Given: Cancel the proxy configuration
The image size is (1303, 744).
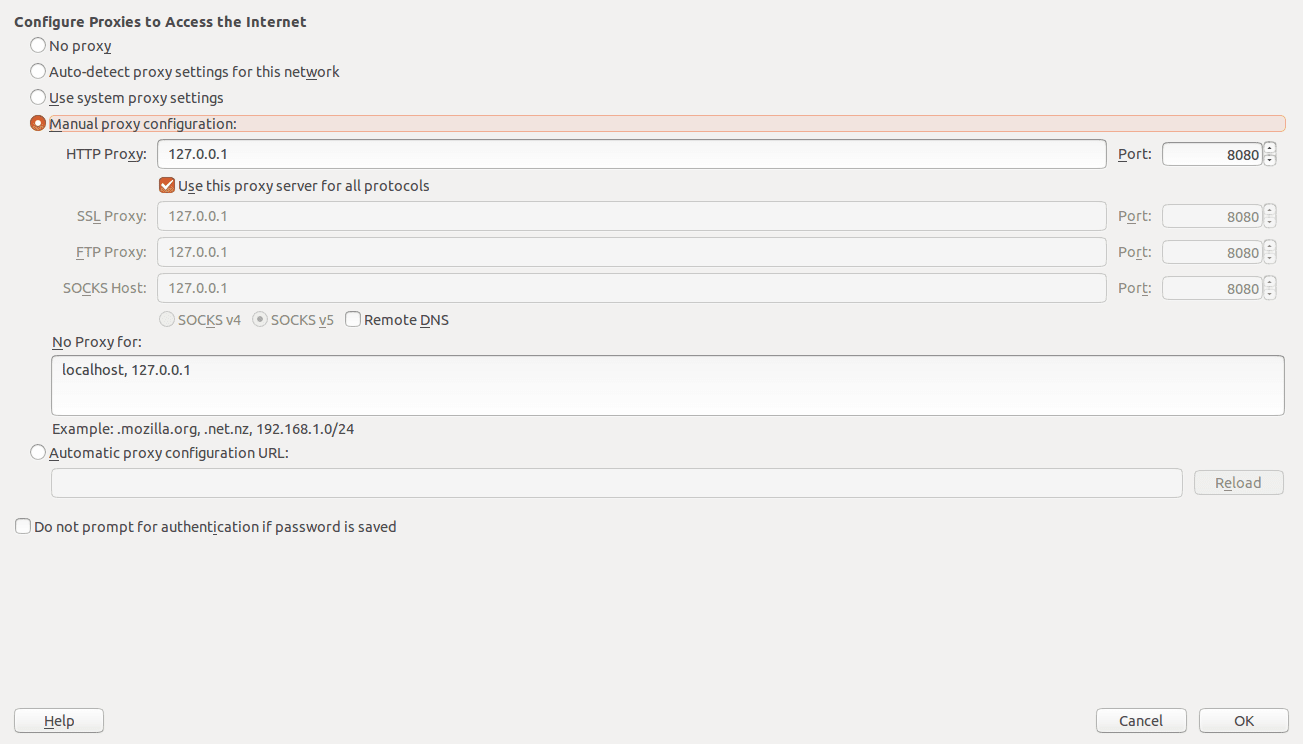Looking at the screenshot, I should coord(1141,720).
